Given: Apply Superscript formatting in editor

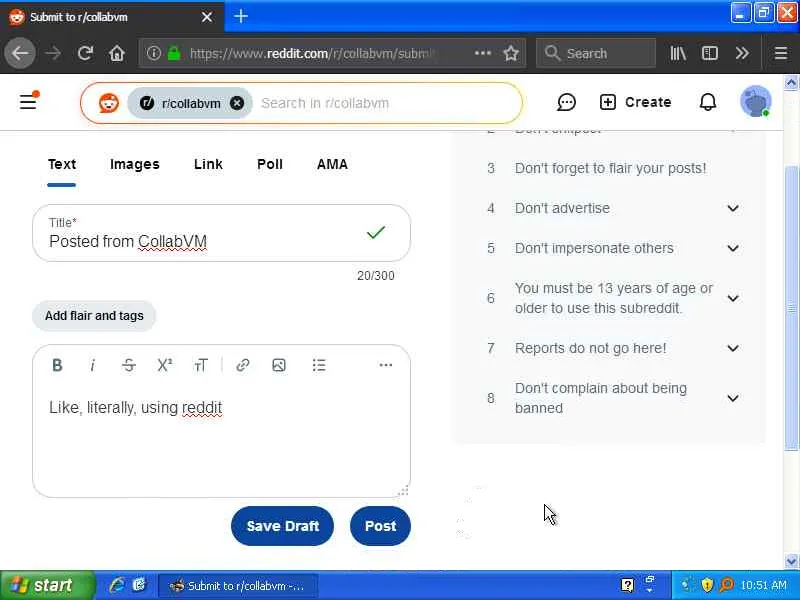Looking at the screenshot, I should click(164, 365).
